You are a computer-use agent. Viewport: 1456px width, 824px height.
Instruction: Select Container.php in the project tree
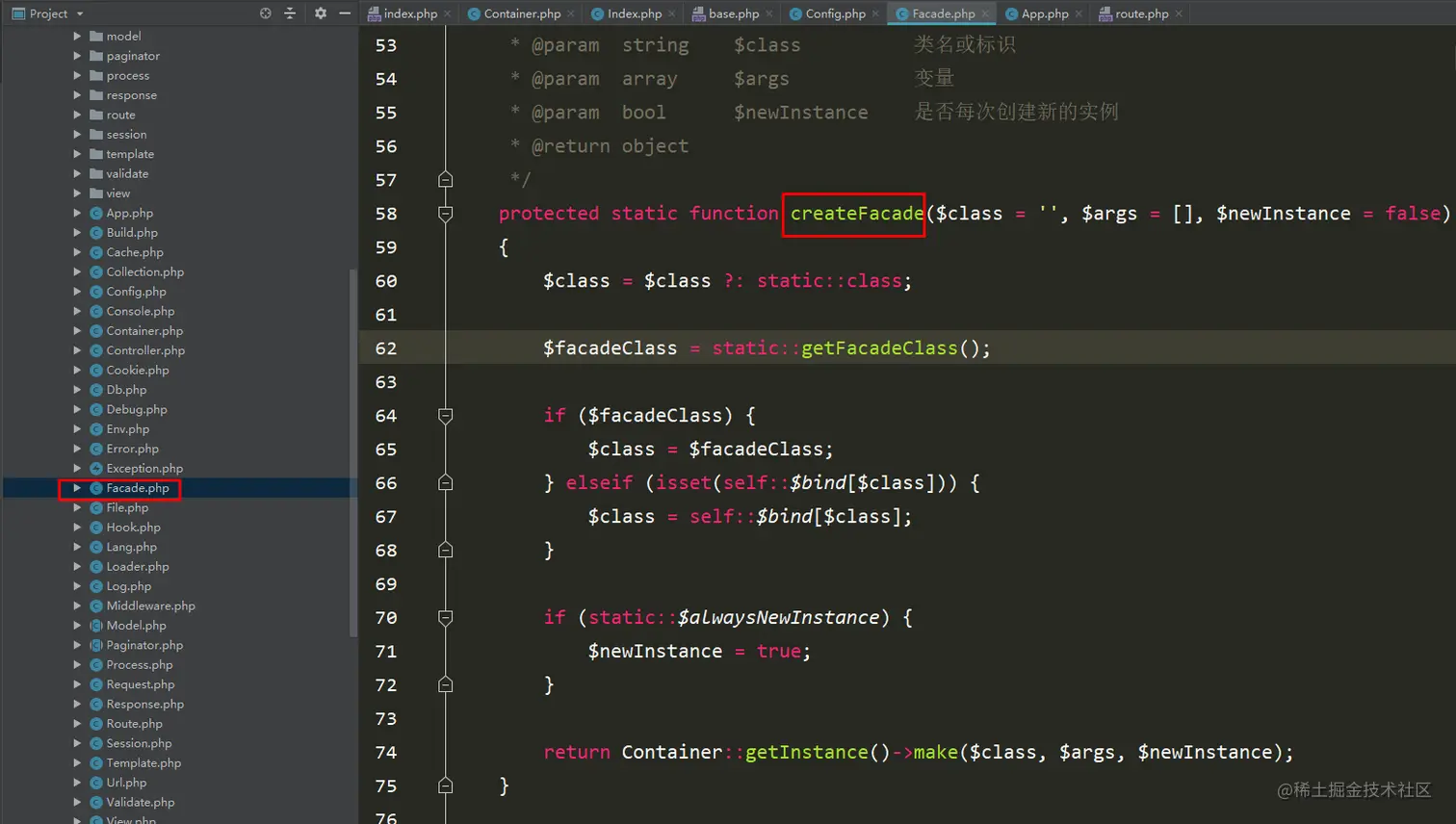point(144,330)
